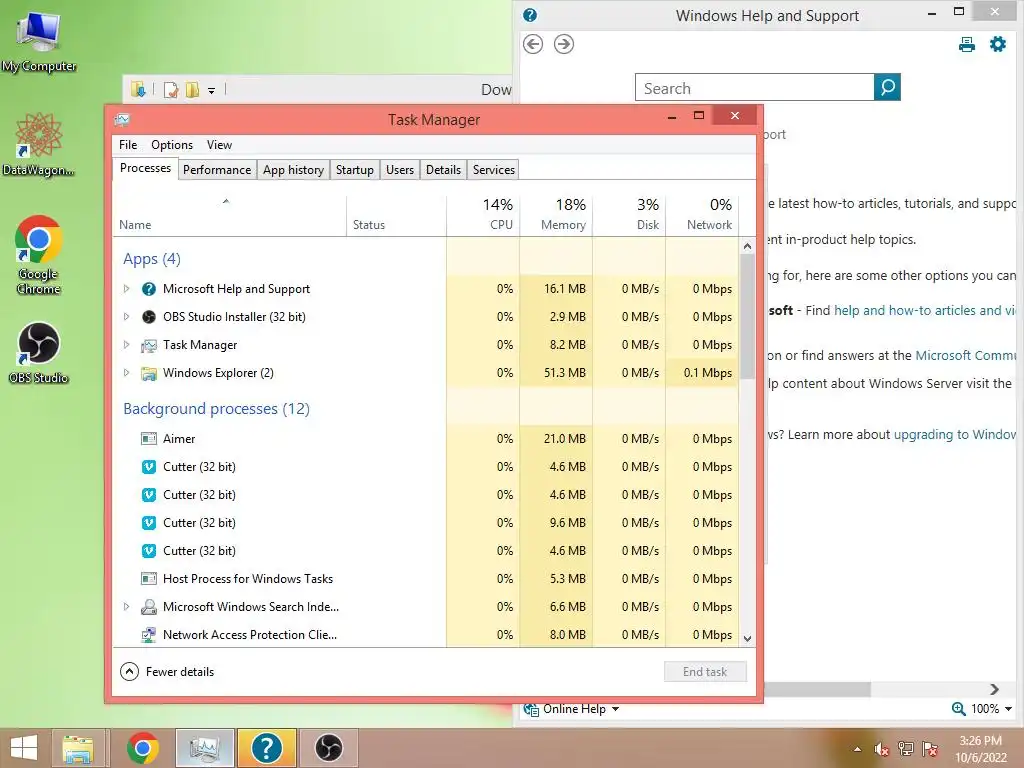Click the upgrading to Windows link

click(x=954, y=434)
